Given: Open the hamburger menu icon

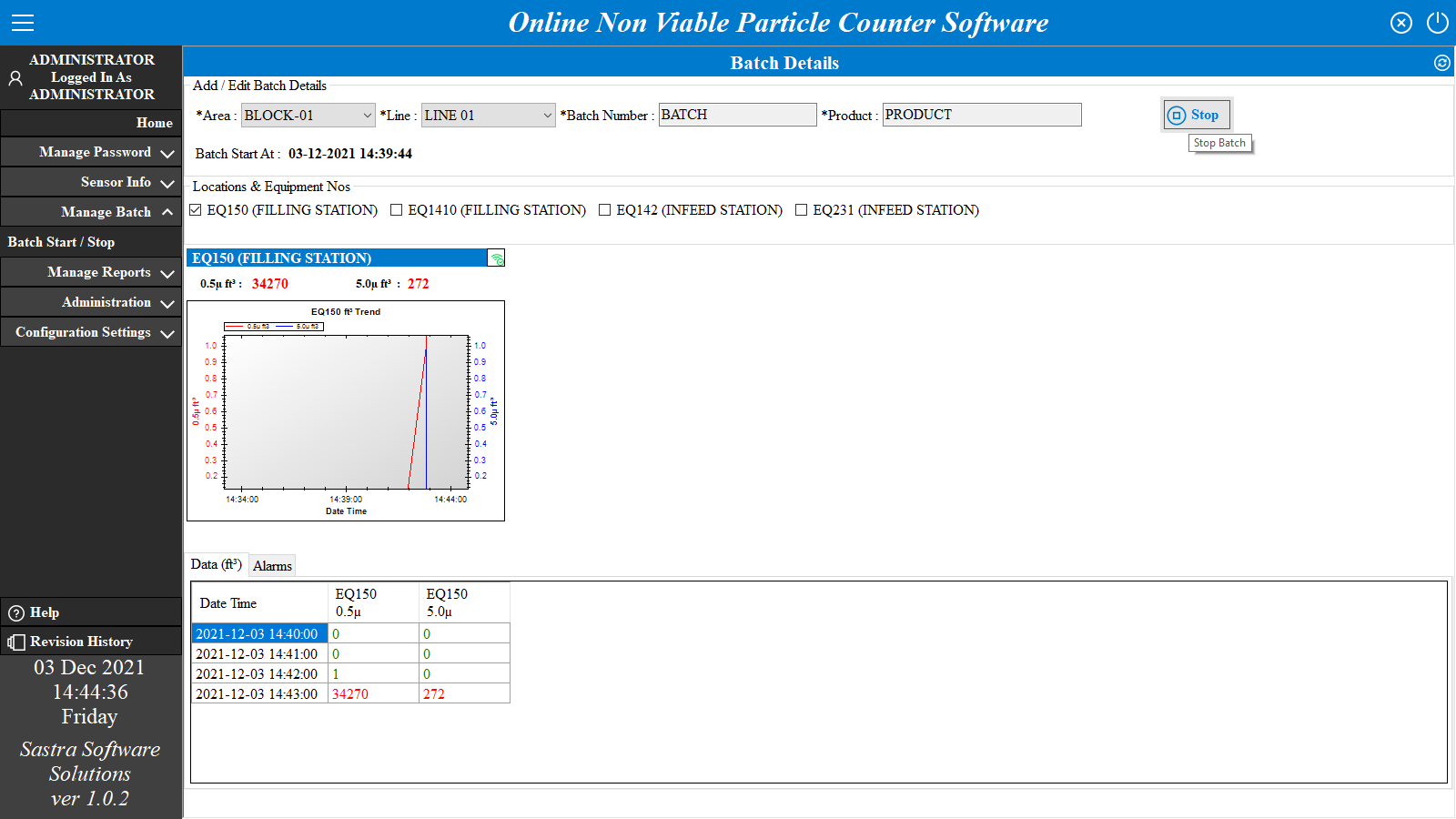Looking at the screenshot, I should pyautogui.click(x=23, y=23).
